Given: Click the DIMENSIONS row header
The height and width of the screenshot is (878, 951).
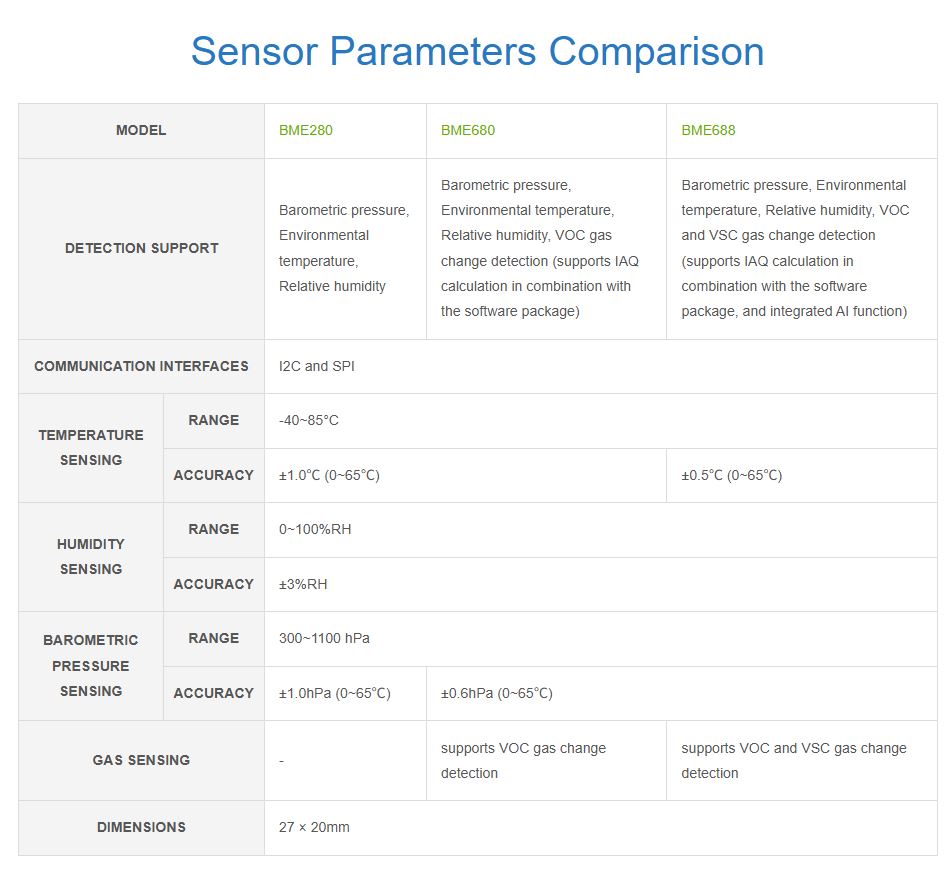Looking at the screenshot, I should (x=141, y=827).
